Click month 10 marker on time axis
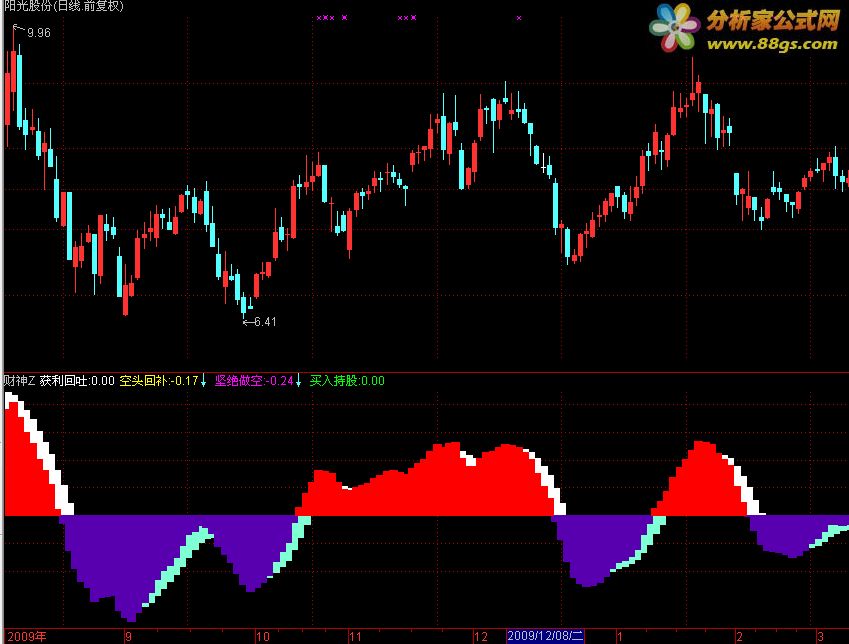This screenshot has height=644, width=849. (x=263, y=636)
